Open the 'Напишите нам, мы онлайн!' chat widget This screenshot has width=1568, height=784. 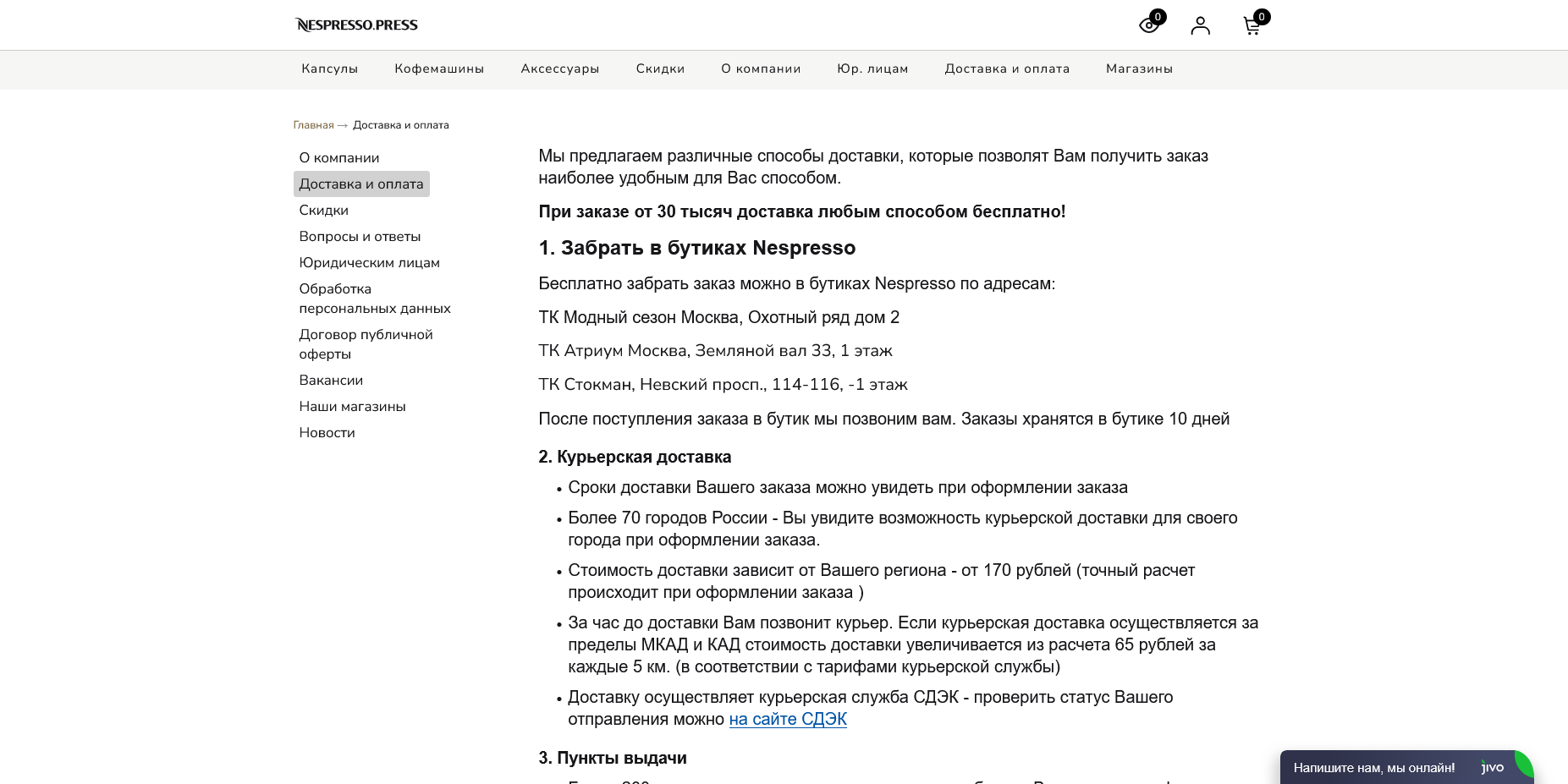pos(1406,768)
